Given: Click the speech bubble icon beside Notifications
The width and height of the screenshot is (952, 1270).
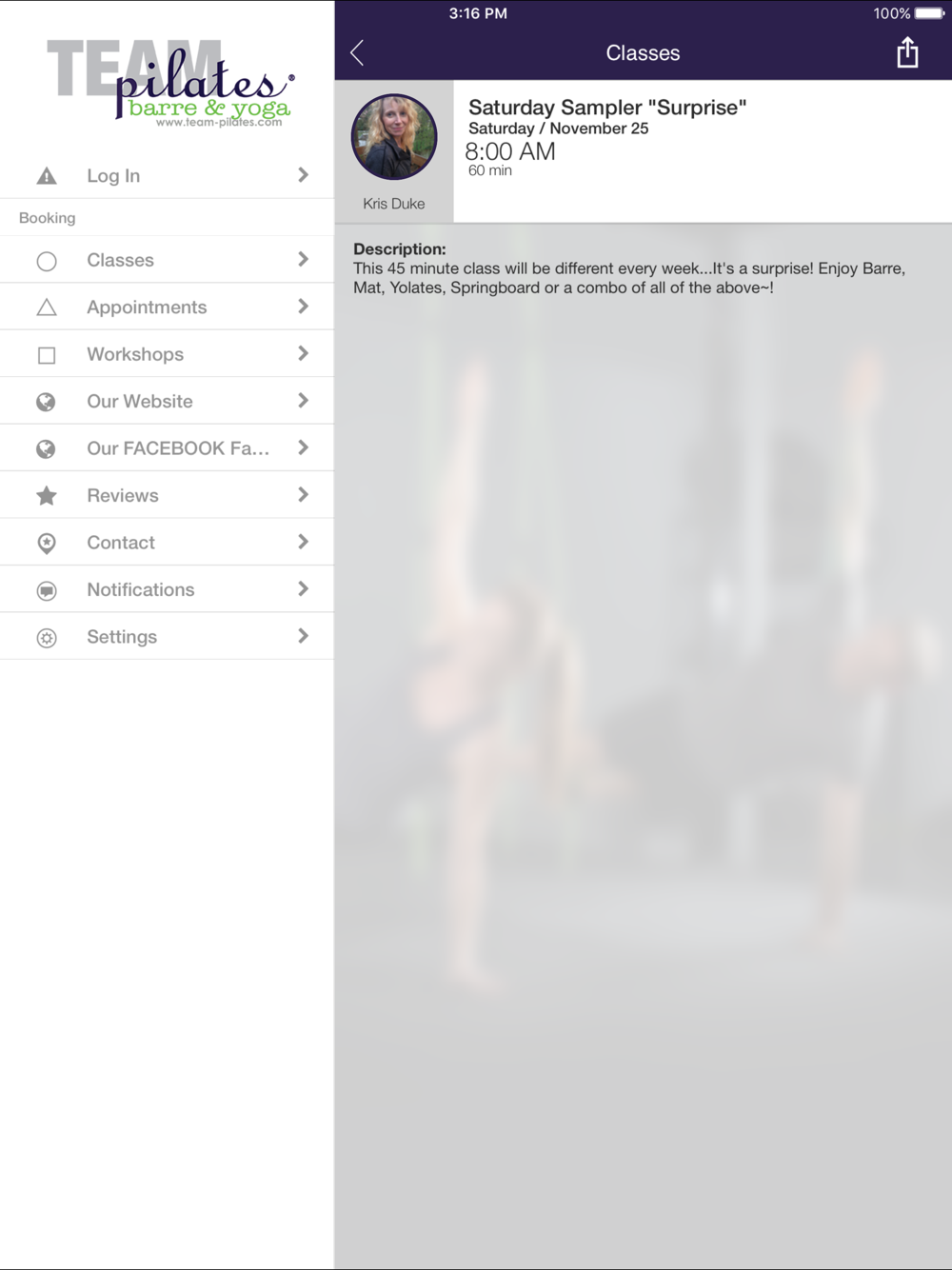Looking at the screenshot, I should click(46, 590).
